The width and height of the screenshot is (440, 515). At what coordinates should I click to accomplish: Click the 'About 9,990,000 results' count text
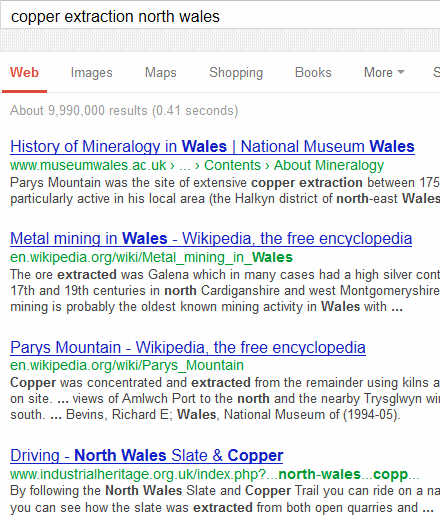pyautogui.click(x=124, y=111)
